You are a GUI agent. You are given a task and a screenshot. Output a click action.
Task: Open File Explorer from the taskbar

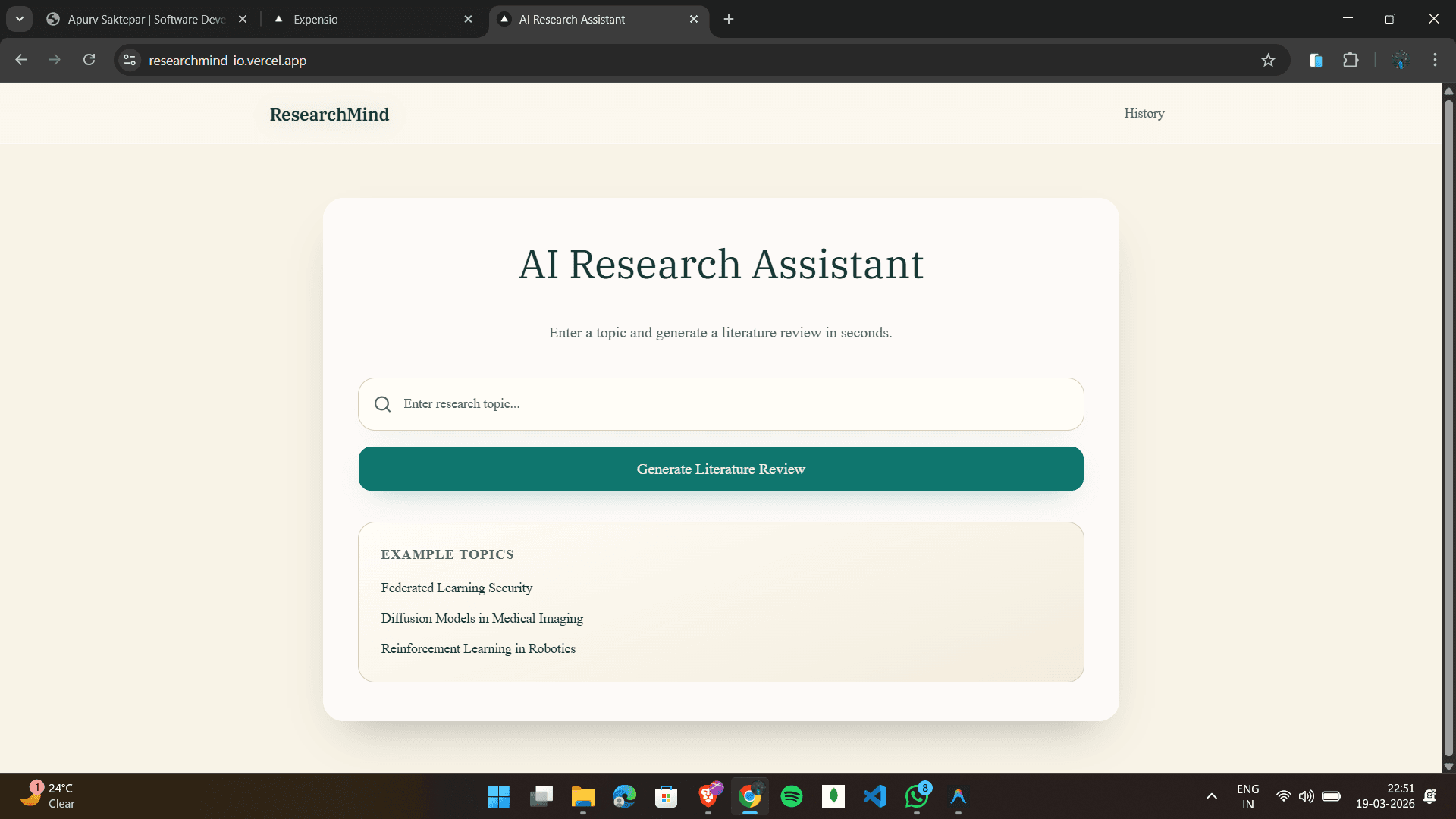pyautogui.click(x=582, y=796)
